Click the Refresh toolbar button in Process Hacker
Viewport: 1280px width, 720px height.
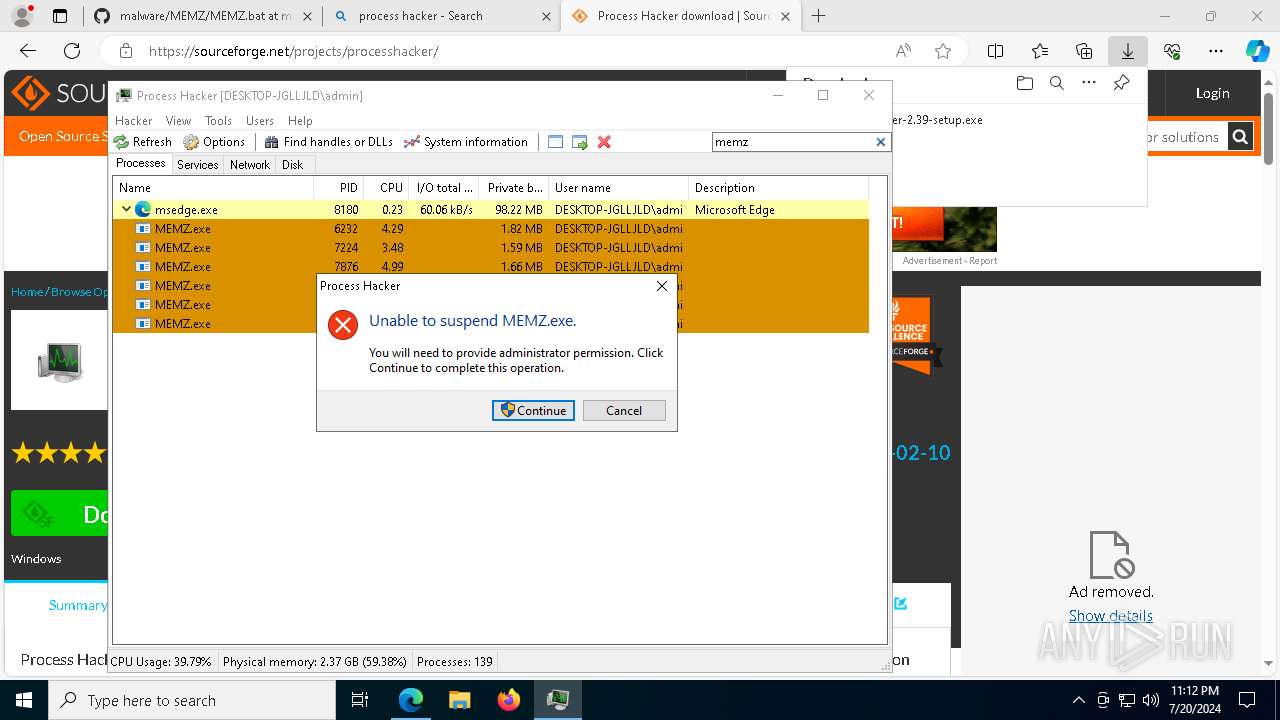tap(143, 142)
